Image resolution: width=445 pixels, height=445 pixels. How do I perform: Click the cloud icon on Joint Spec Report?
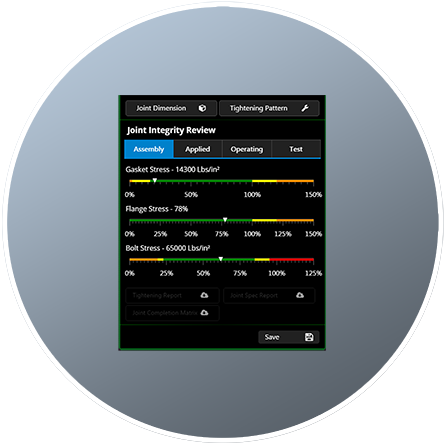tap(300, 295)
